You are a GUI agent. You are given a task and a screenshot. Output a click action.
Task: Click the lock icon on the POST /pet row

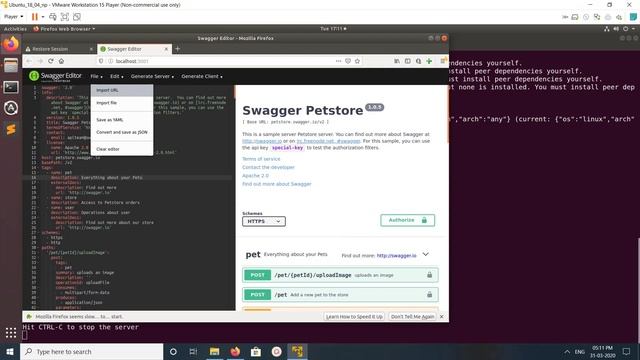[x=429, y=294]
